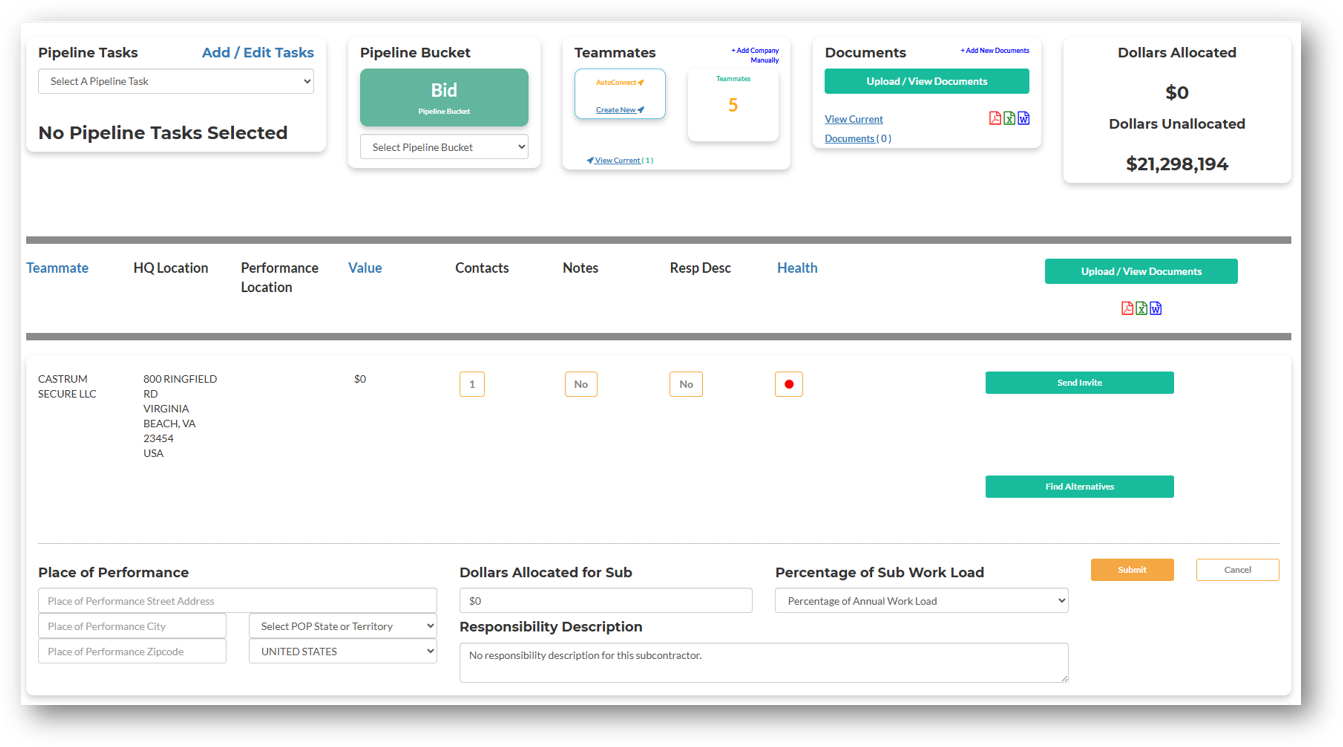Sort by the Teammate column header
The height and width of the screenshot is (747, 1343).
pyautogui.click(x=57, y=267)
